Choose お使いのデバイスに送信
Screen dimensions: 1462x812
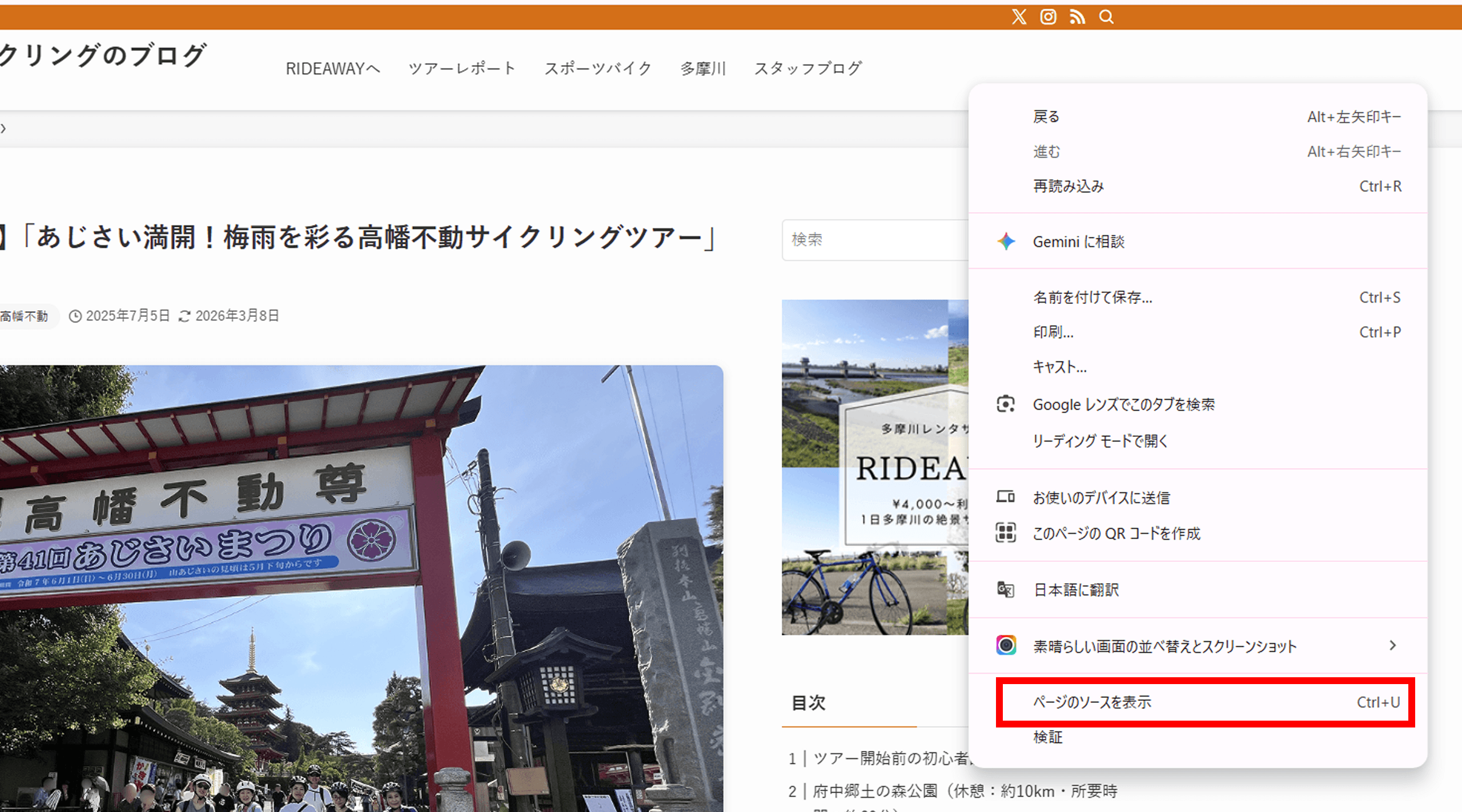1198,497
